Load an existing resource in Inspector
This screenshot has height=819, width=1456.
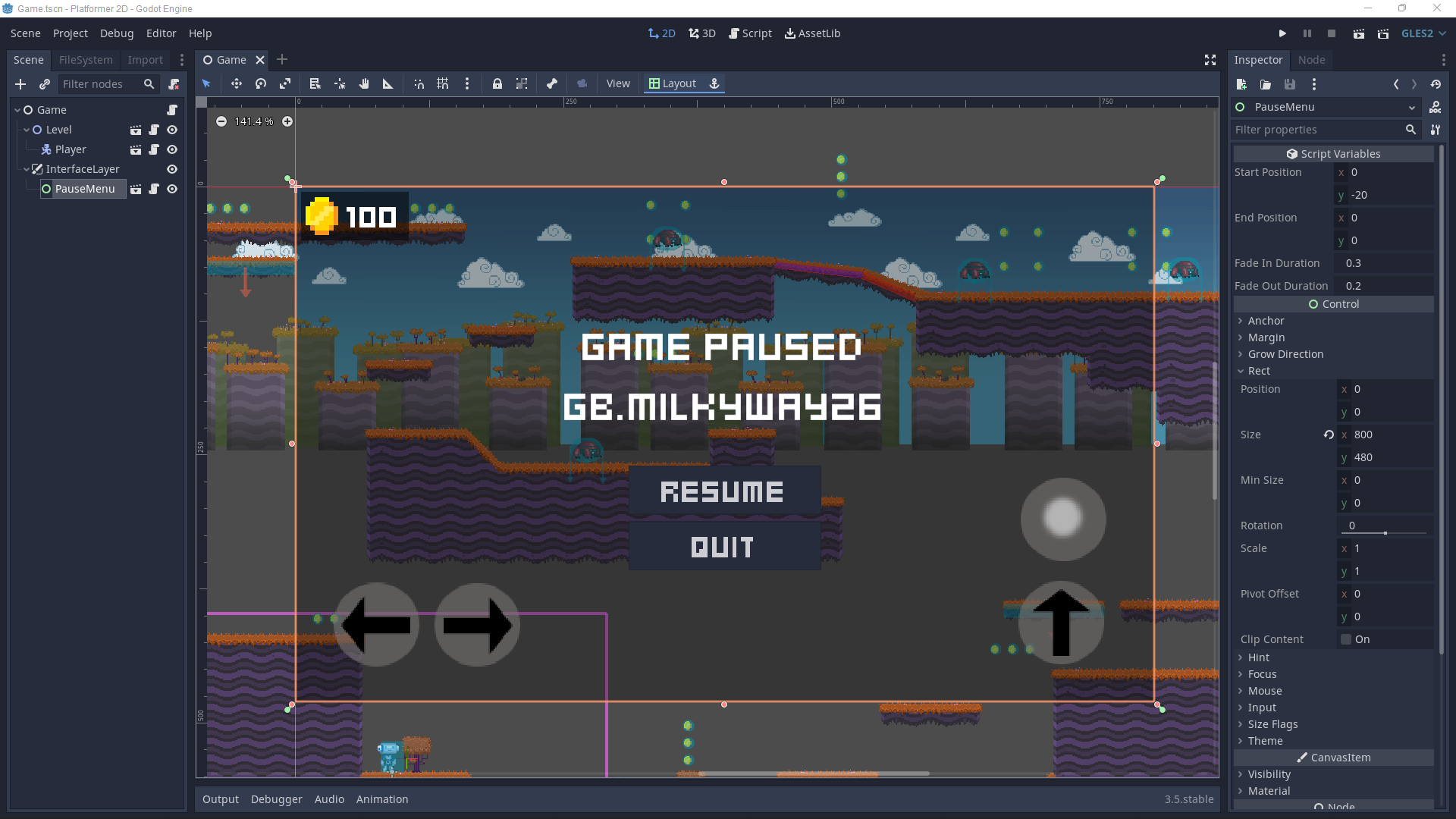click(1266, 84)
